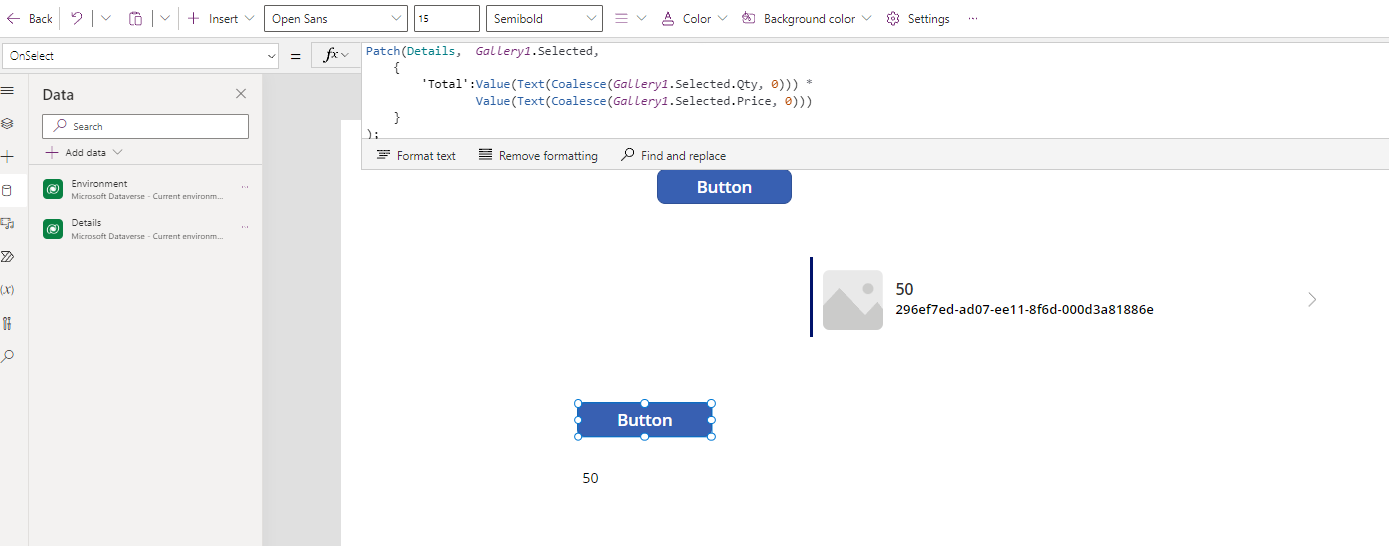
Task: Click the label 50 below the button
Action: pos(591,478)
